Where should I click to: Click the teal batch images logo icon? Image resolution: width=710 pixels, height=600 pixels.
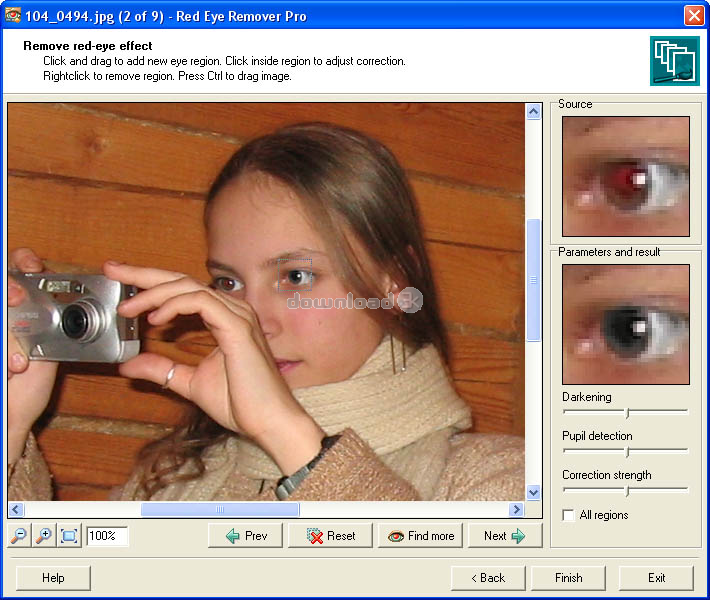675,61
